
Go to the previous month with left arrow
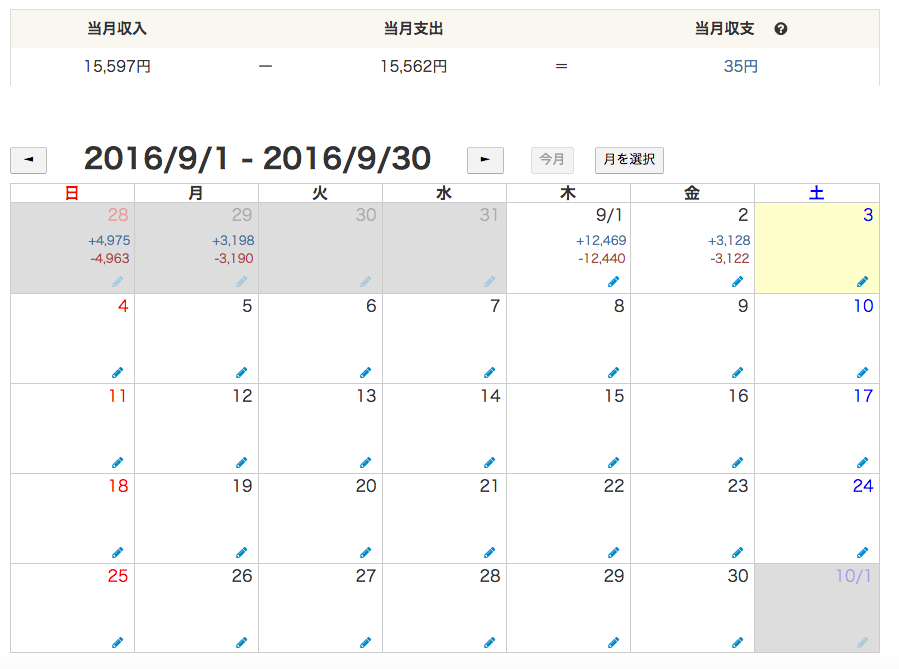[x=29, y=160]
